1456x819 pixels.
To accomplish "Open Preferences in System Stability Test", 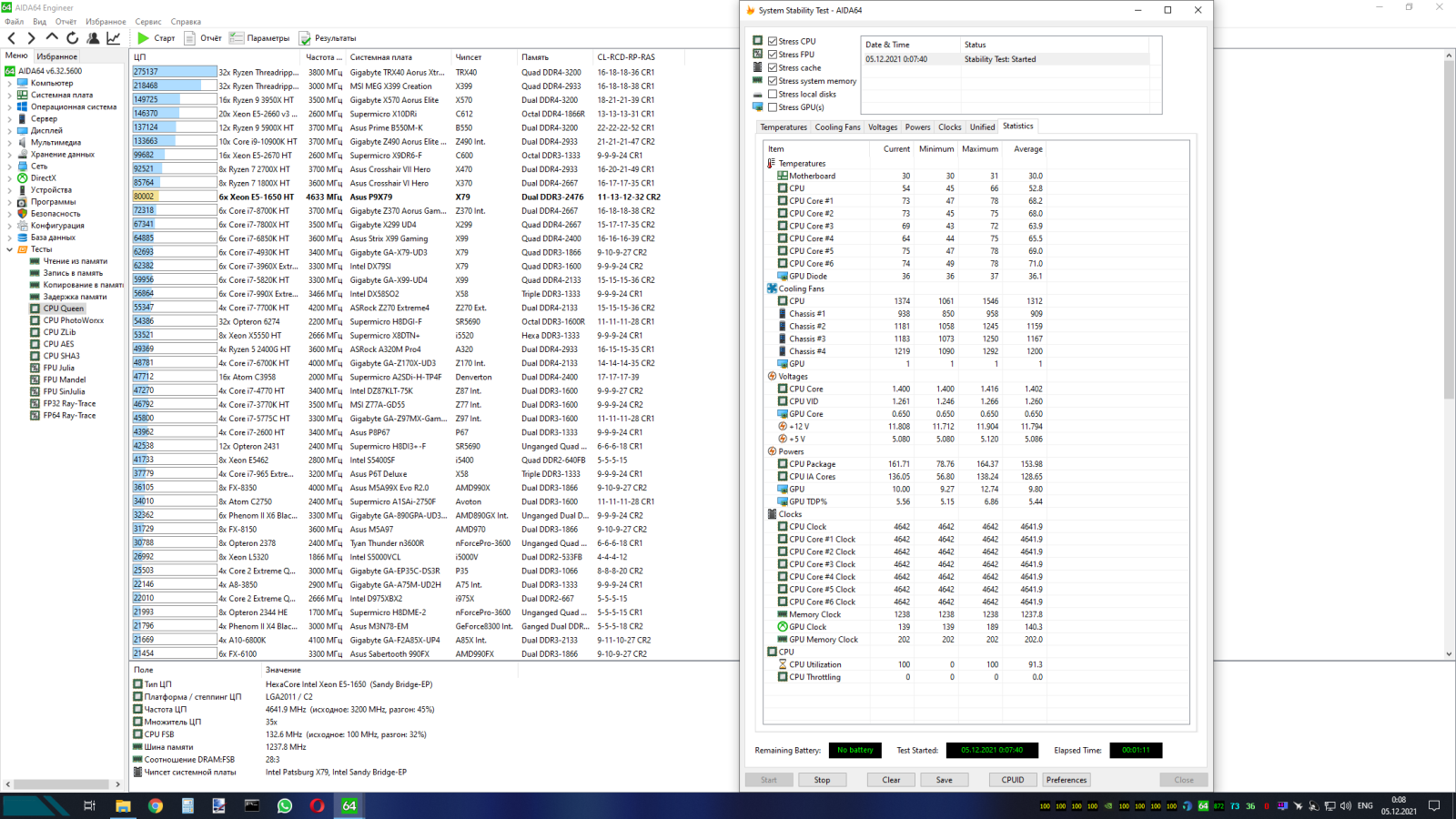I will click(1067, 780).
